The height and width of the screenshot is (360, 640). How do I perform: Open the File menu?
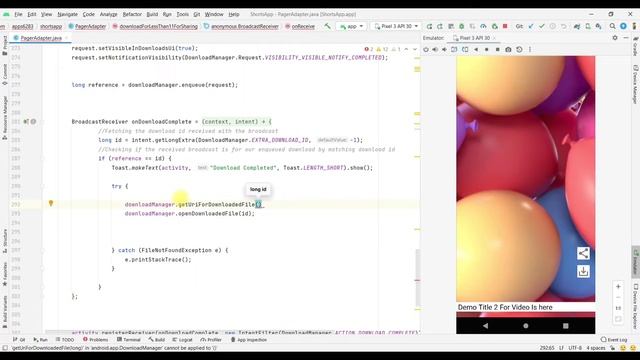[x=18, y=14]
